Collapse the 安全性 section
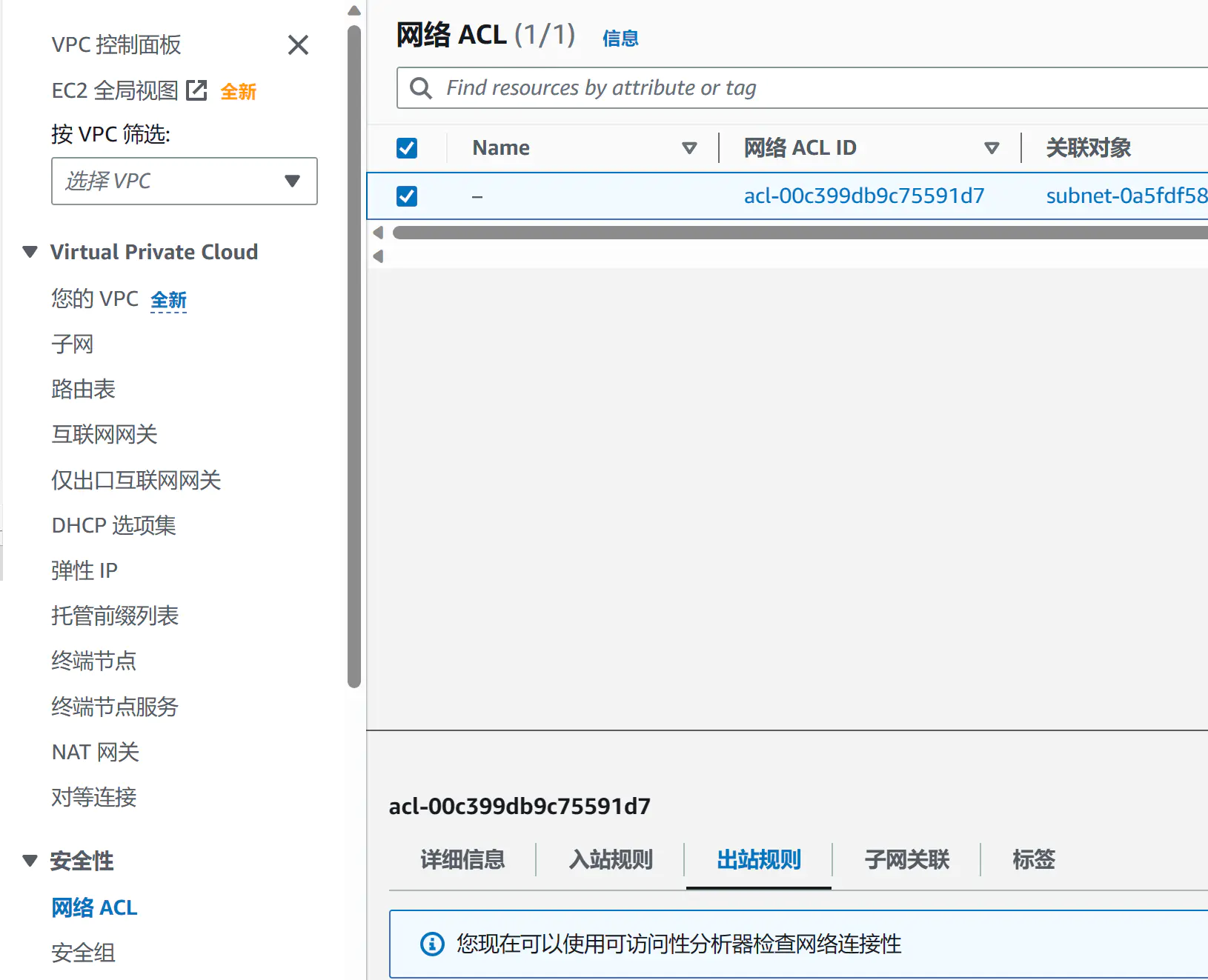This screenshot has height=980, width=1208. [x=30, y=861]
